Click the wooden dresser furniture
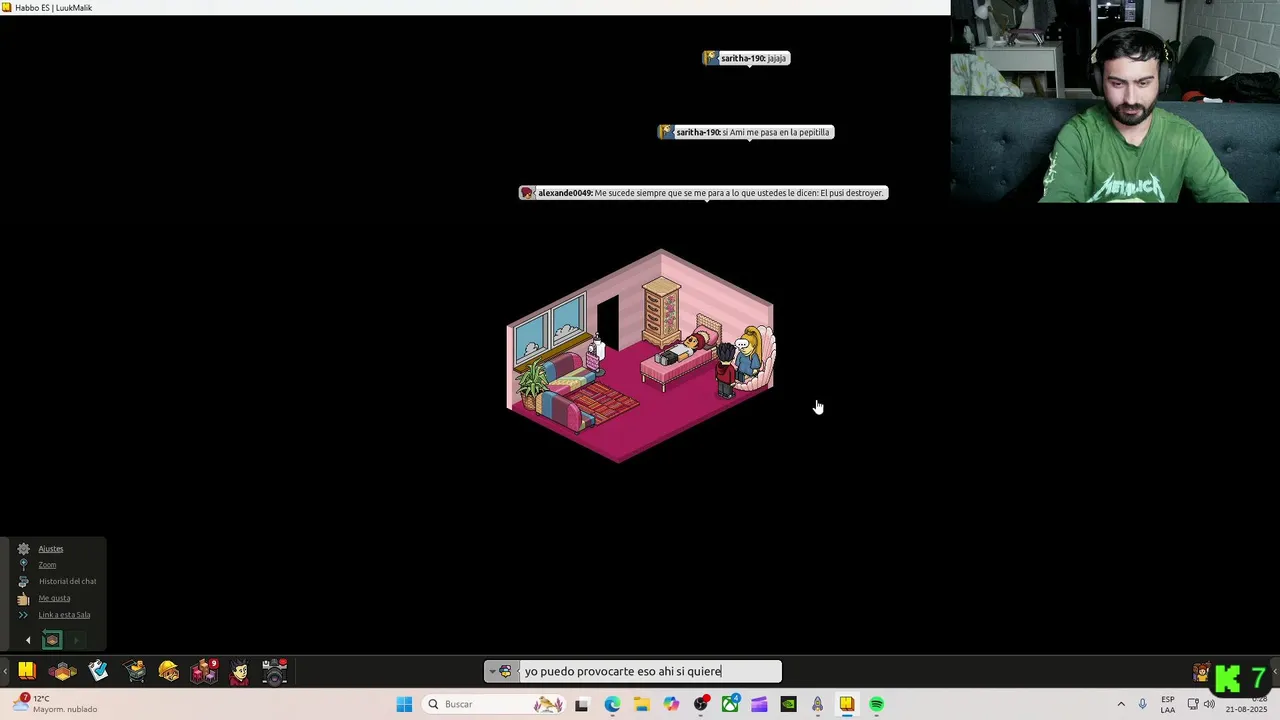 click(661, 310)
